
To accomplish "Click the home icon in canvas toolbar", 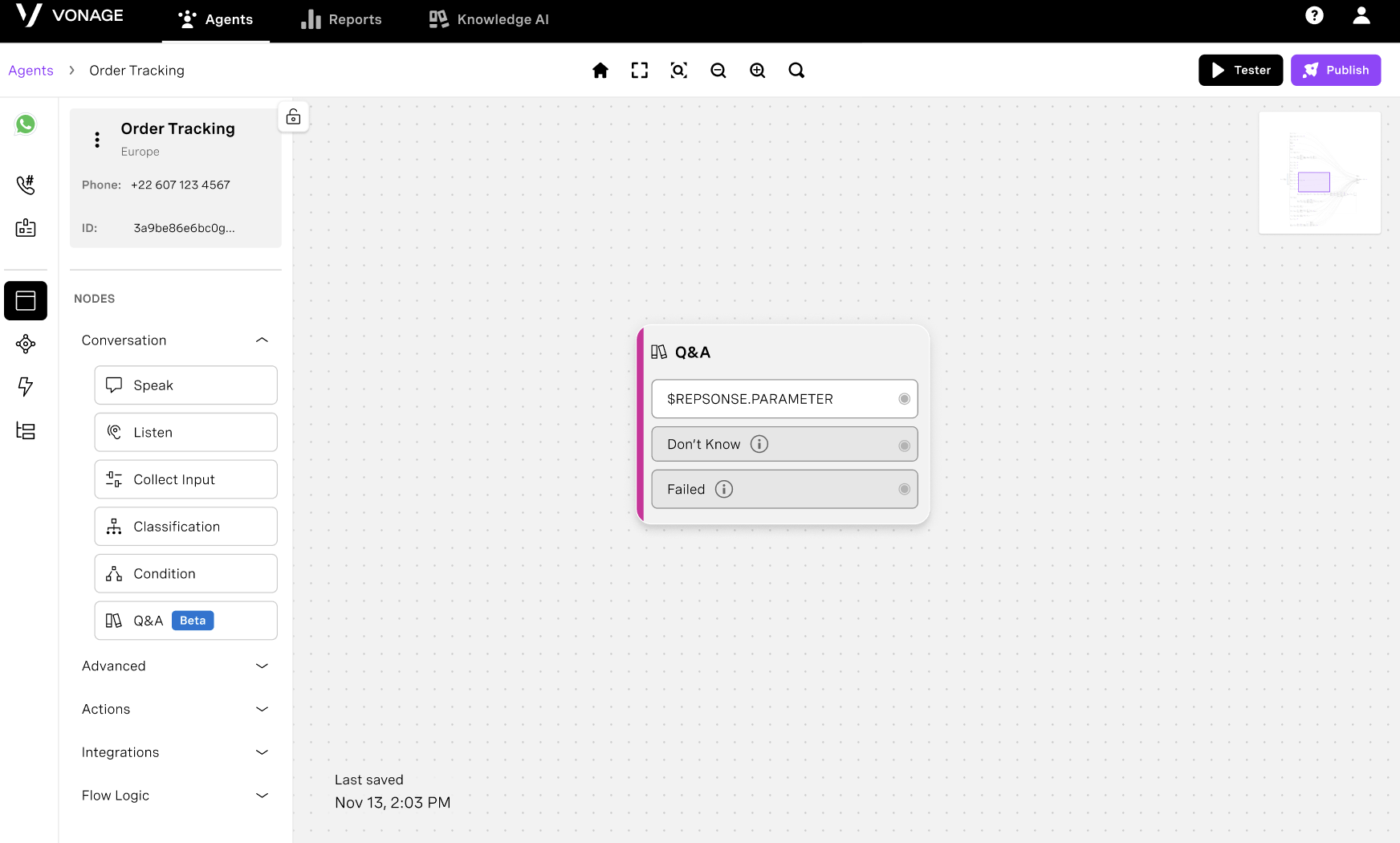I will [600, 71].
